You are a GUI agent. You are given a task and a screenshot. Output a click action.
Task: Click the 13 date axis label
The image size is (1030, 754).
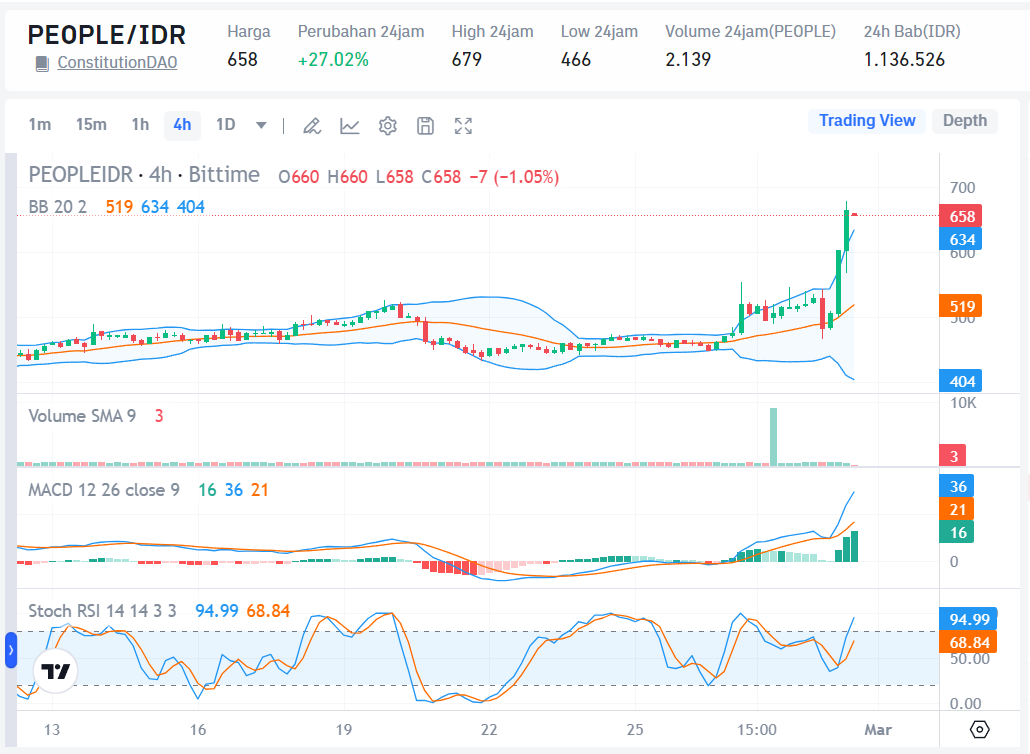[x=52, y=730]
